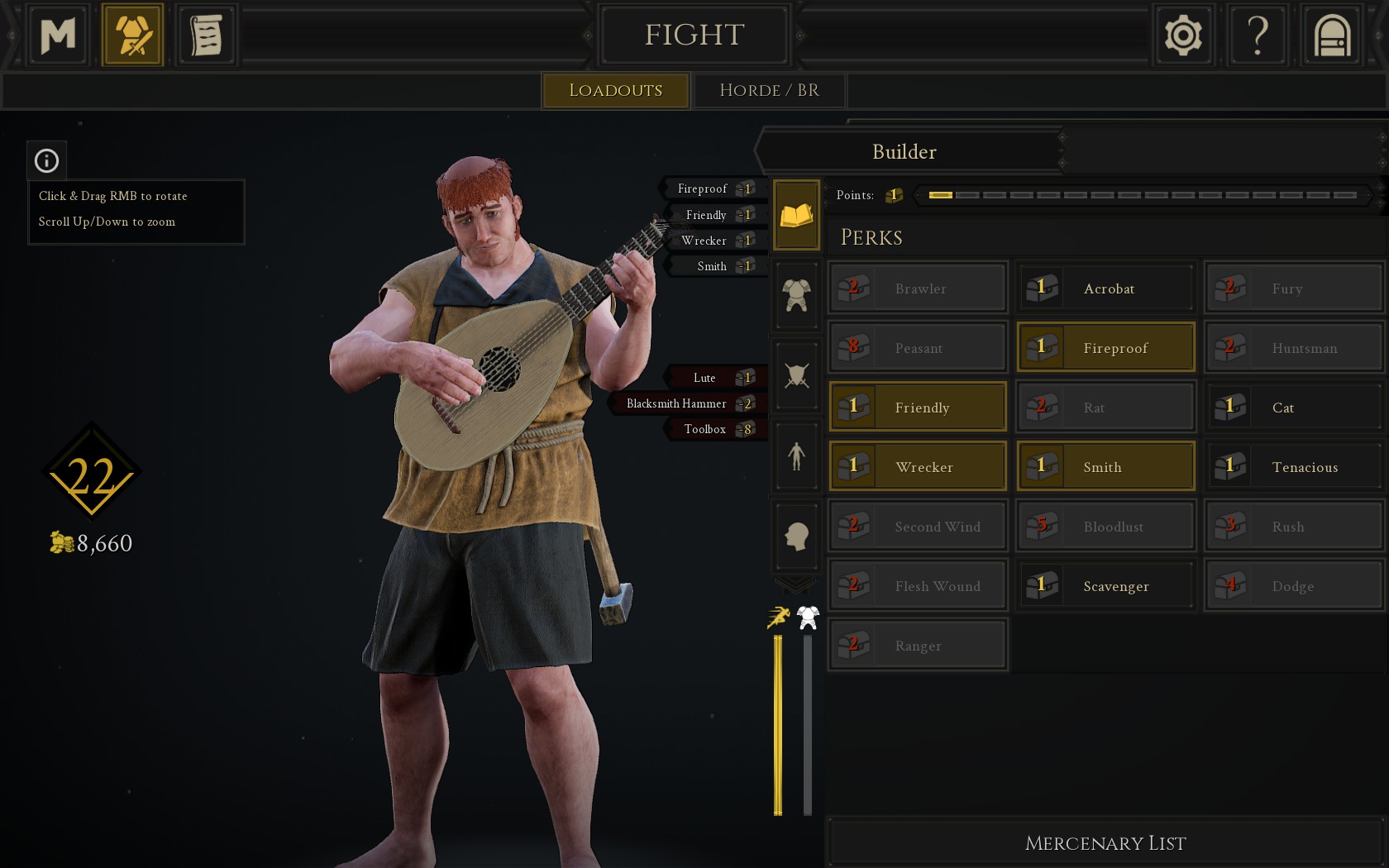Open the M main menu icon
Image resolution: width=1389 pixels, height=868 pixels.
58,35
